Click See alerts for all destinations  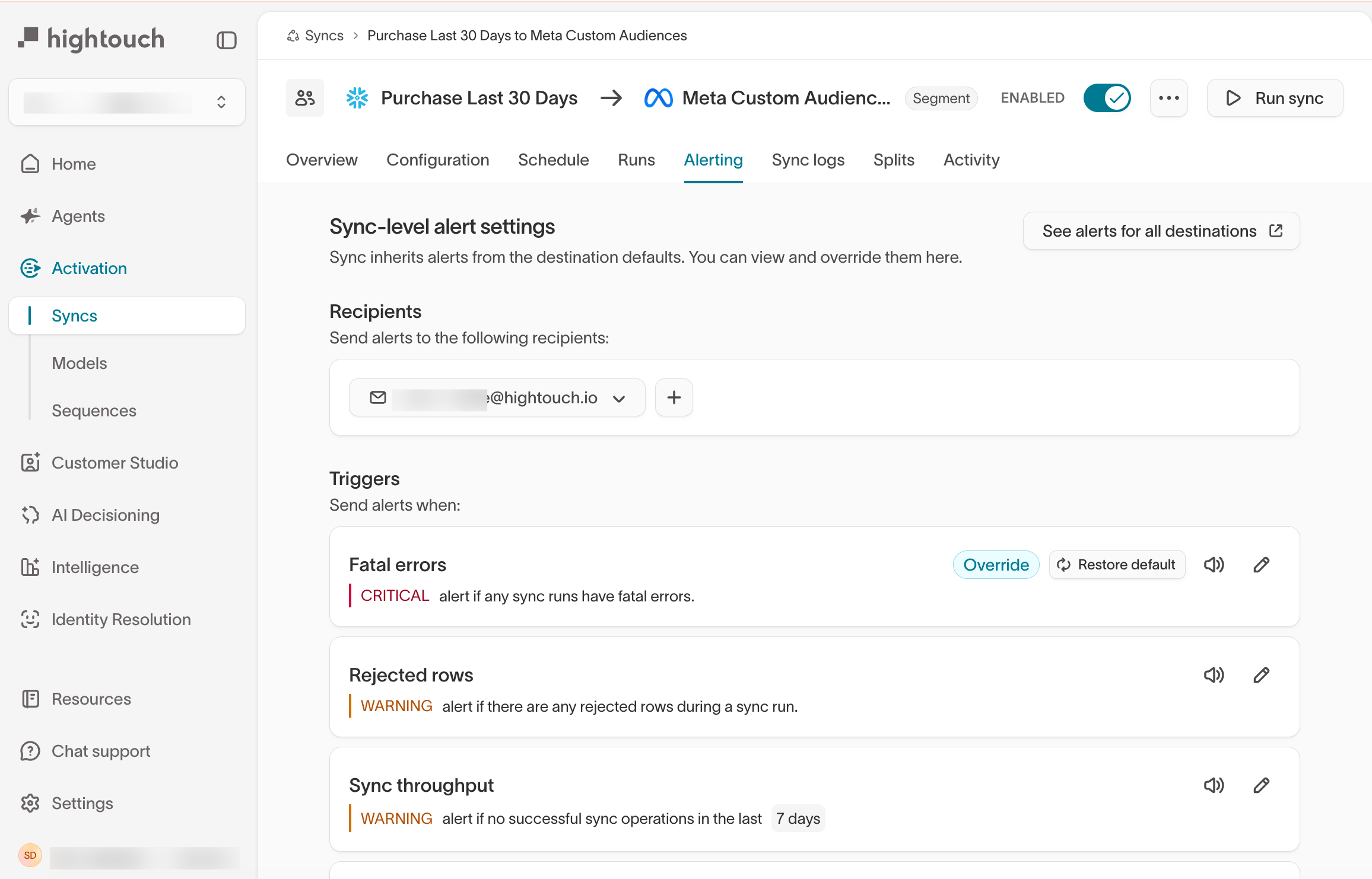point(1161,231)
